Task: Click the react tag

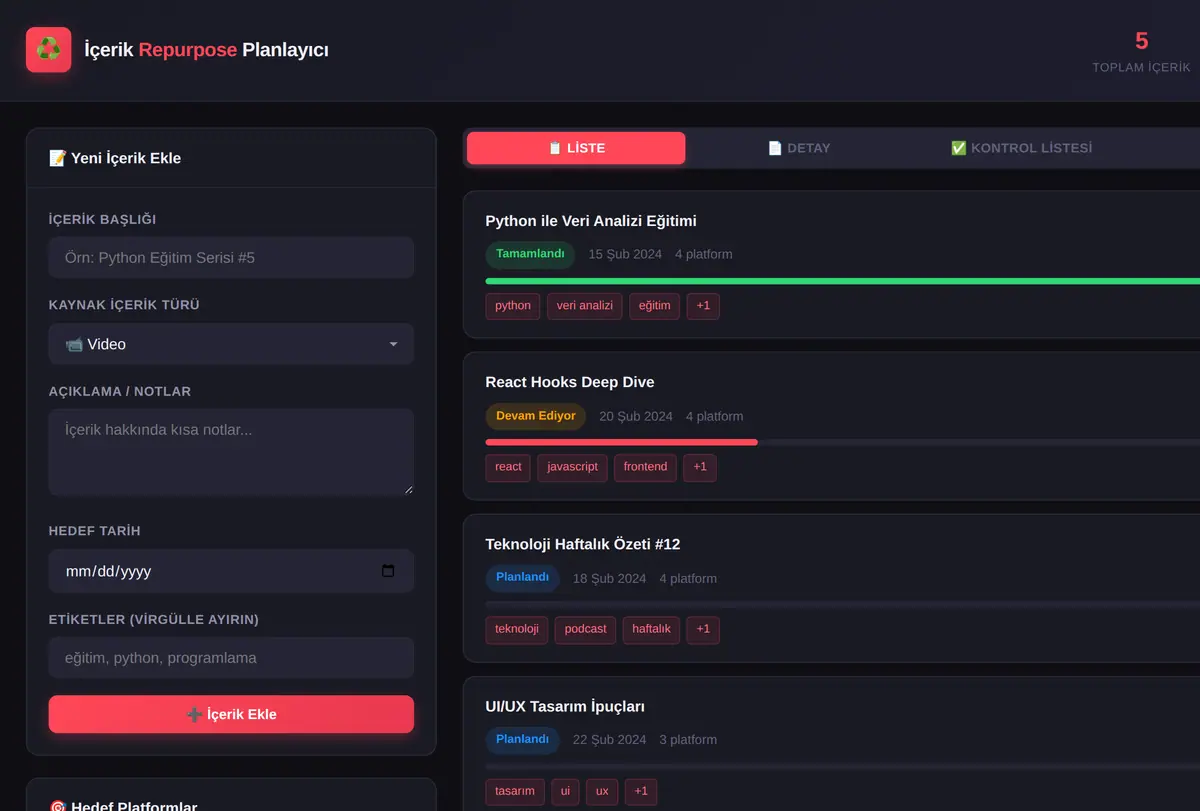Action: pyautogui.click(x=508, y=467)
